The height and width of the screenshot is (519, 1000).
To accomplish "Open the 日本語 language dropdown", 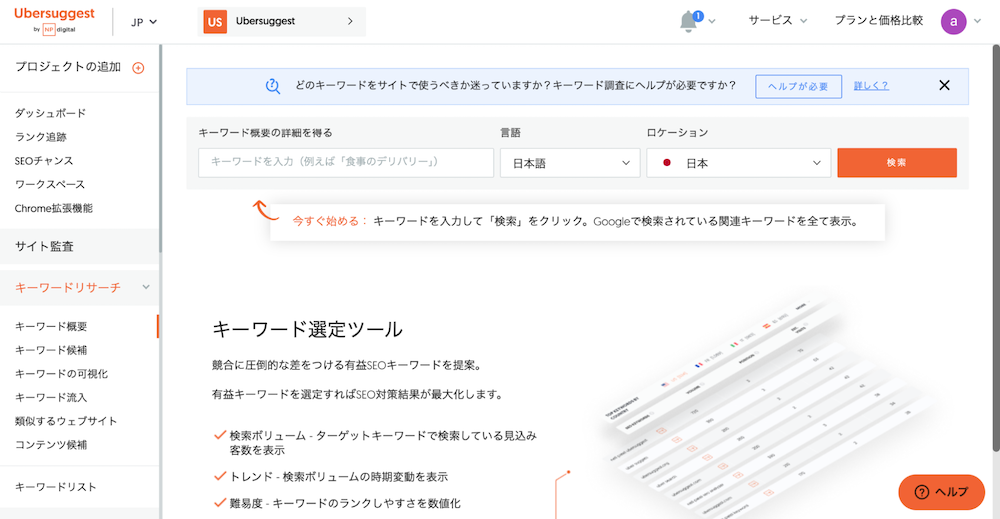I will [570, 163].
